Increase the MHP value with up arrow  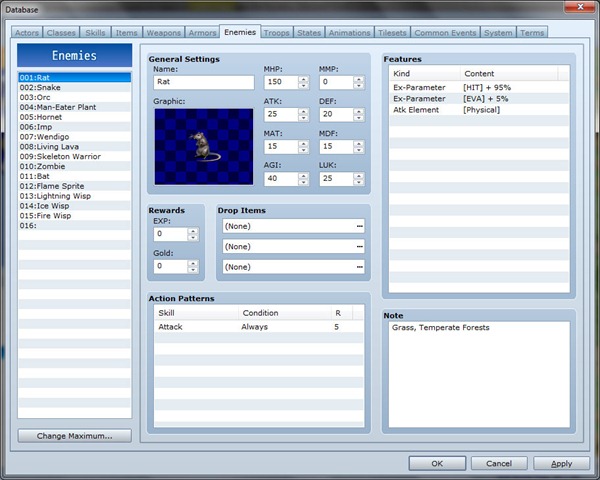[304, 79]
